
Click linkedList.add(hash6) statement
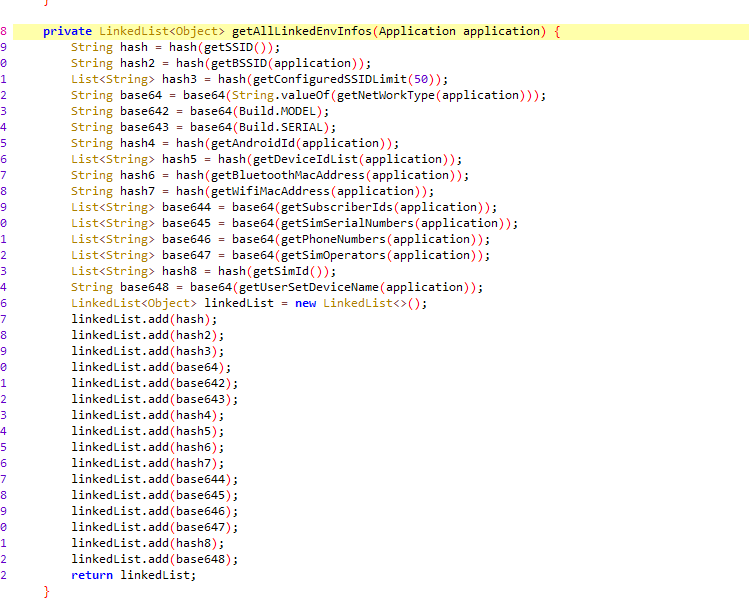[x=148, y=448]
